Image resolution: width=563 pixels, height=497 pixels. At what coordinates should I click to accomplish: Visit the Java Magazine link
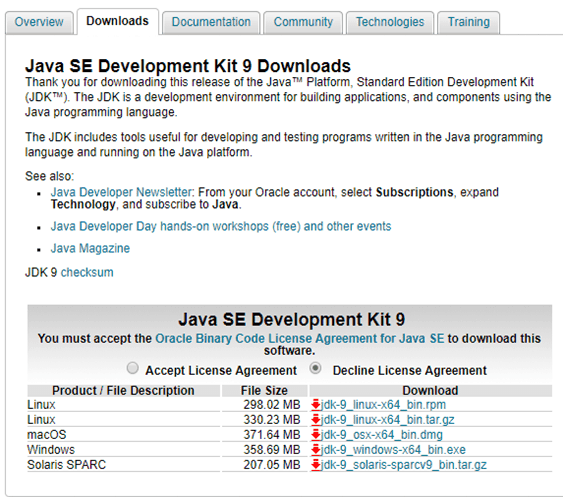coord(90,248)
